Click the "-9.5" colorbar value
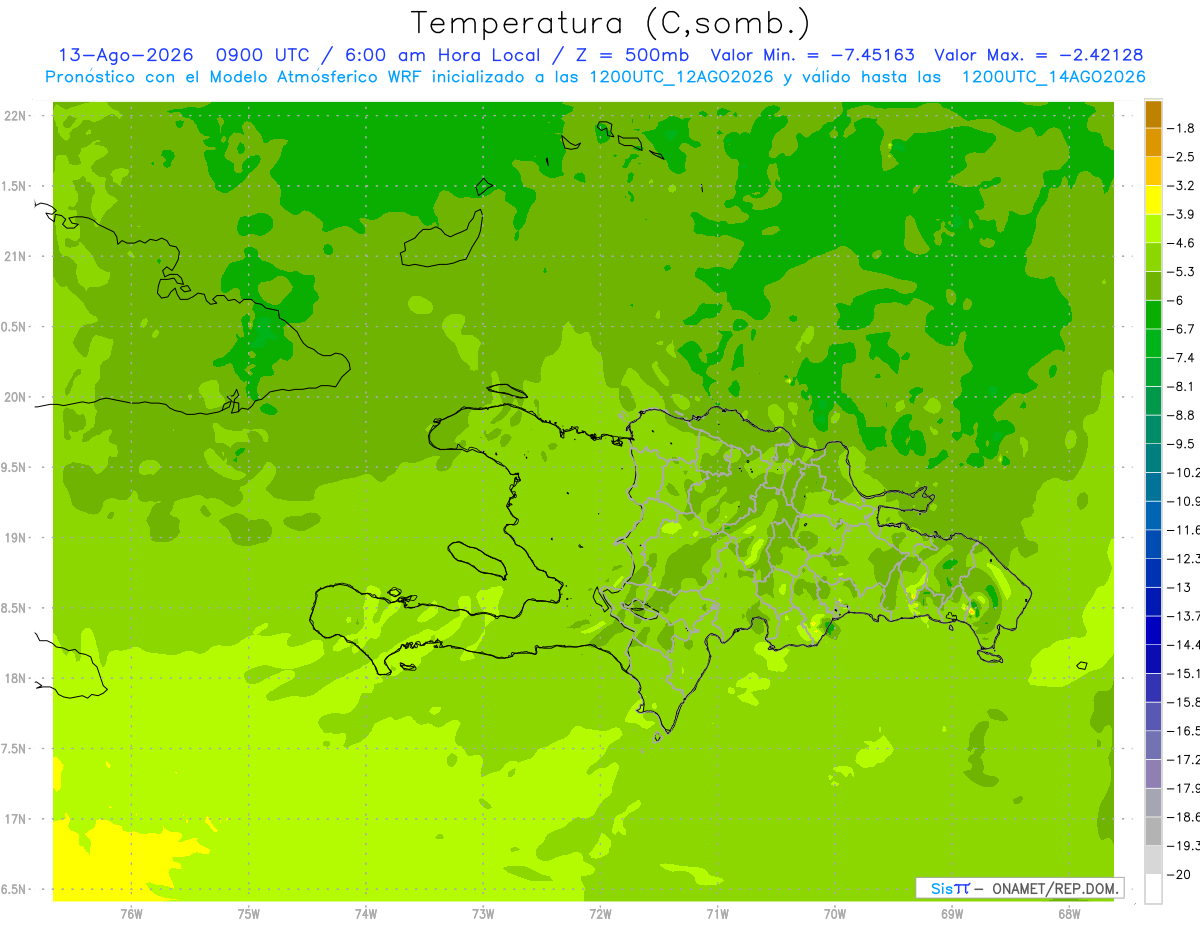This screenshot has height=927, width=1200. pyautogui.click(x=1183, y=444)
